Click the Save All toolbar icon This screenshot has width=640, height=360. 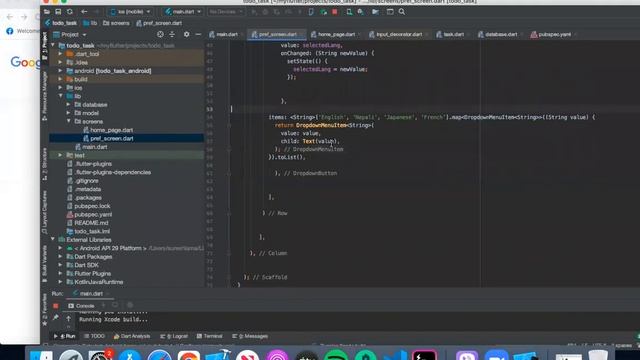point(58,12)
